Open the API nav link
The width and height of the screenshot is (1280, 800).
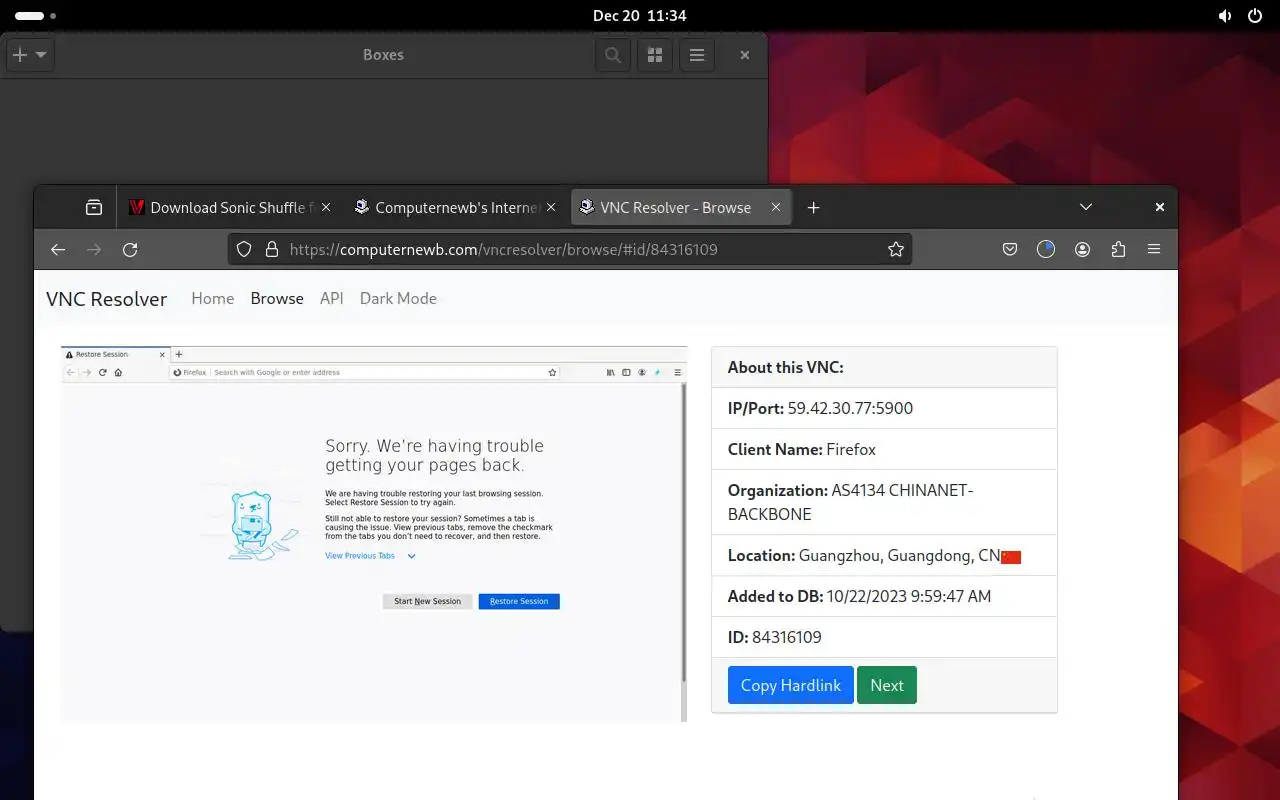[332, 299]
